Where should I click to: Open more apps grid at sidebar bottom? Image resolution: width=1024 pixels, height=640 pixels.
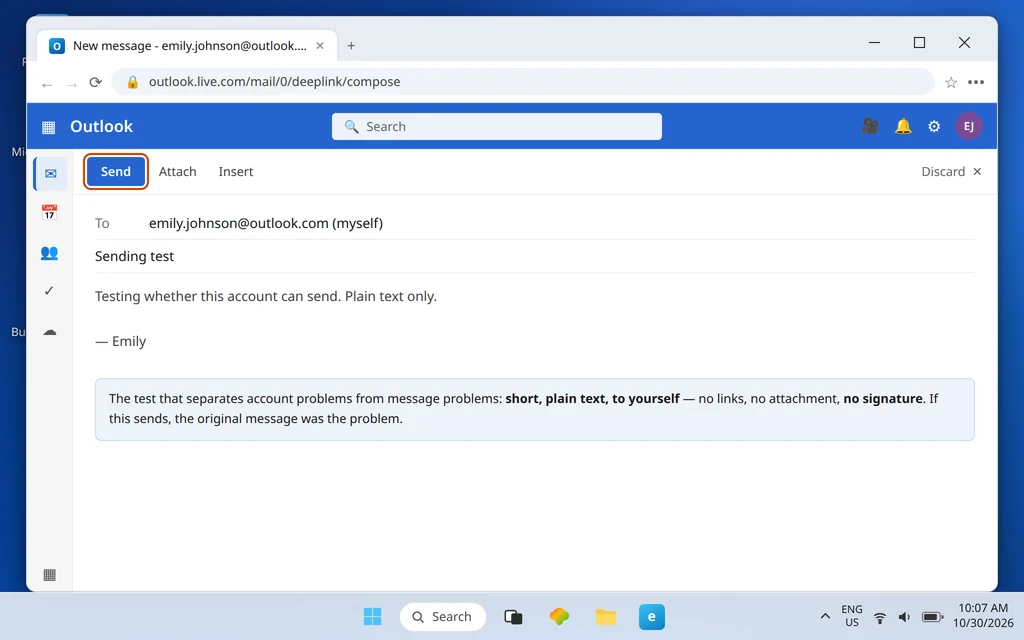coord(50,575)
